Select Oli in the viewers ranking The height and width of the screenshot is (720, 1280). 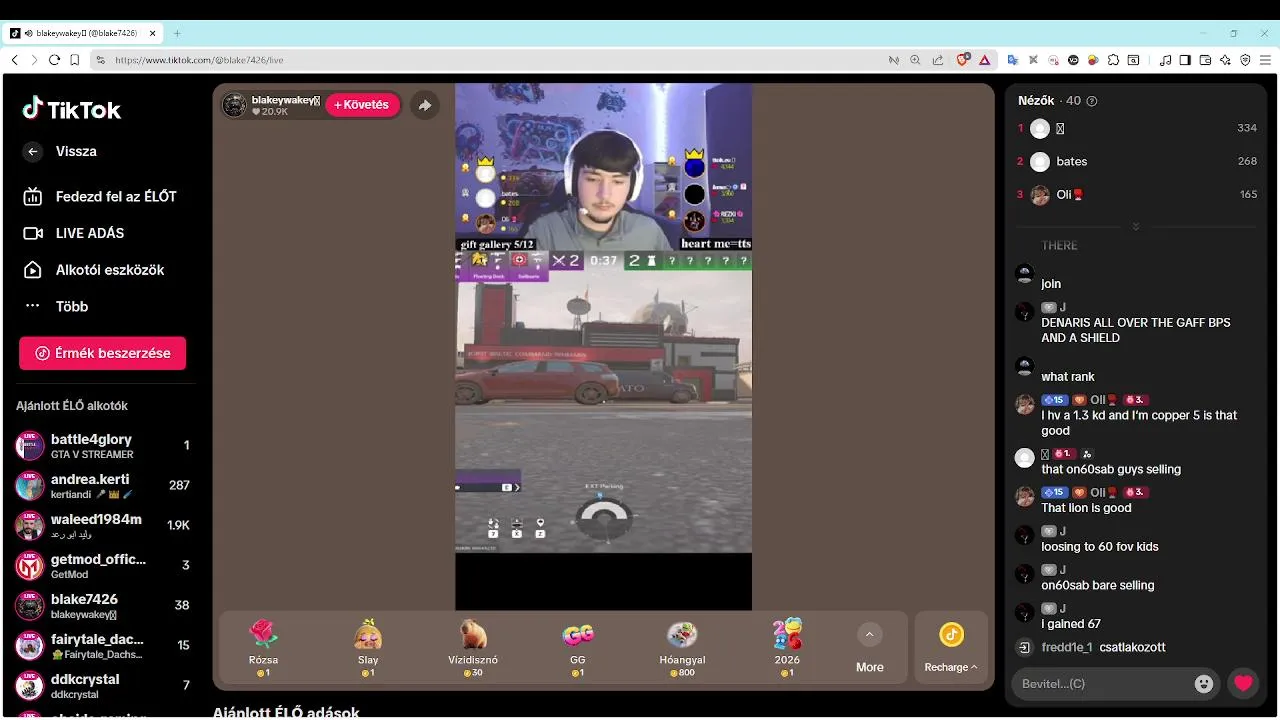pos(1137,195)
